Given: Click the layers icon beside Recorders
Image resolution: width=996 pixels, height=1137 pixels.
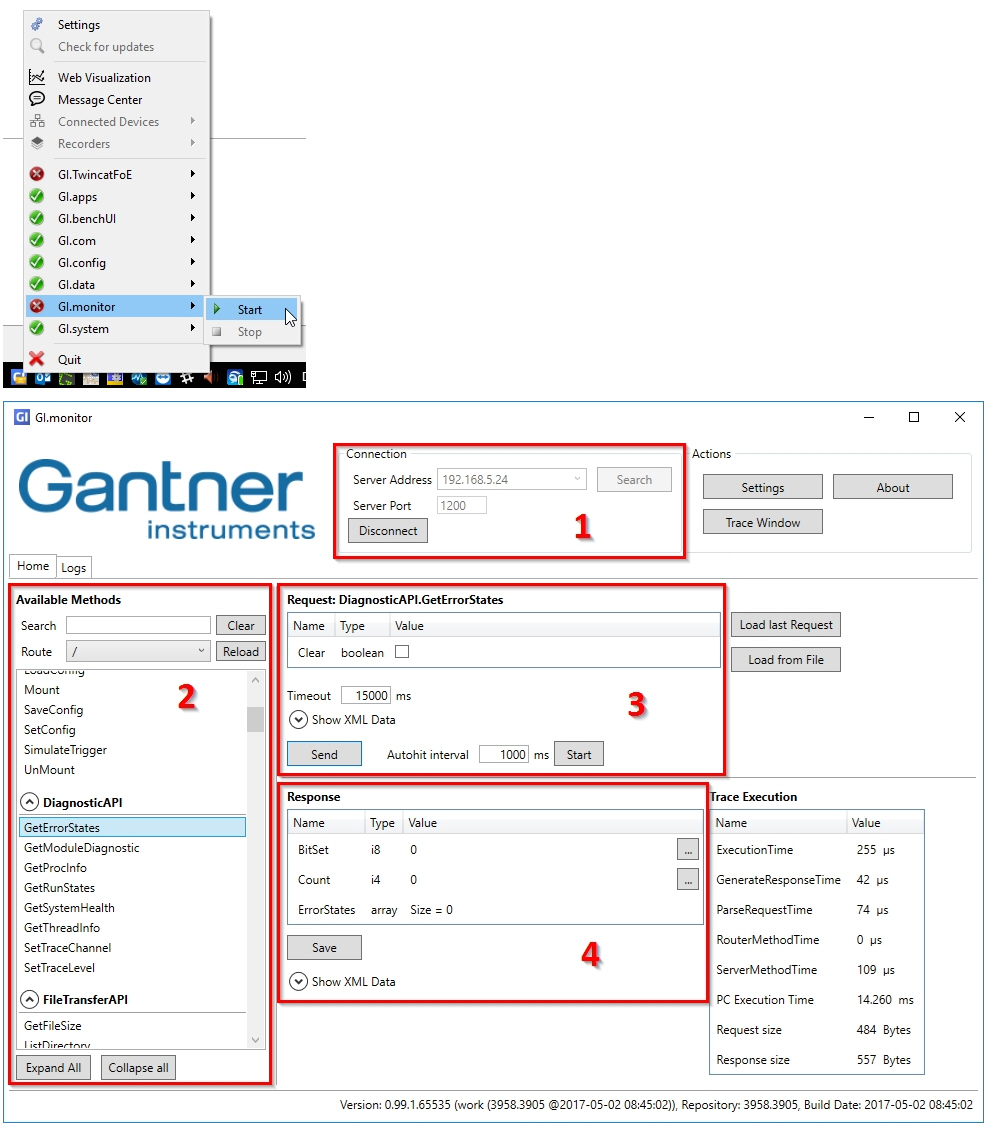Looking at the screenshot, I should tap(36, 143).
